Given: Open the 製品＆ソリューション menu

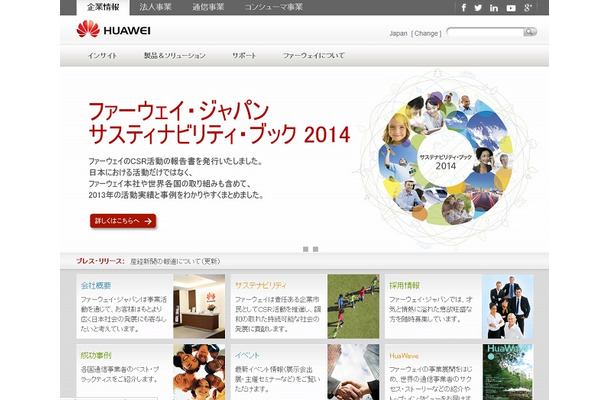Looking at the screenshot, I should click(175, 56).
